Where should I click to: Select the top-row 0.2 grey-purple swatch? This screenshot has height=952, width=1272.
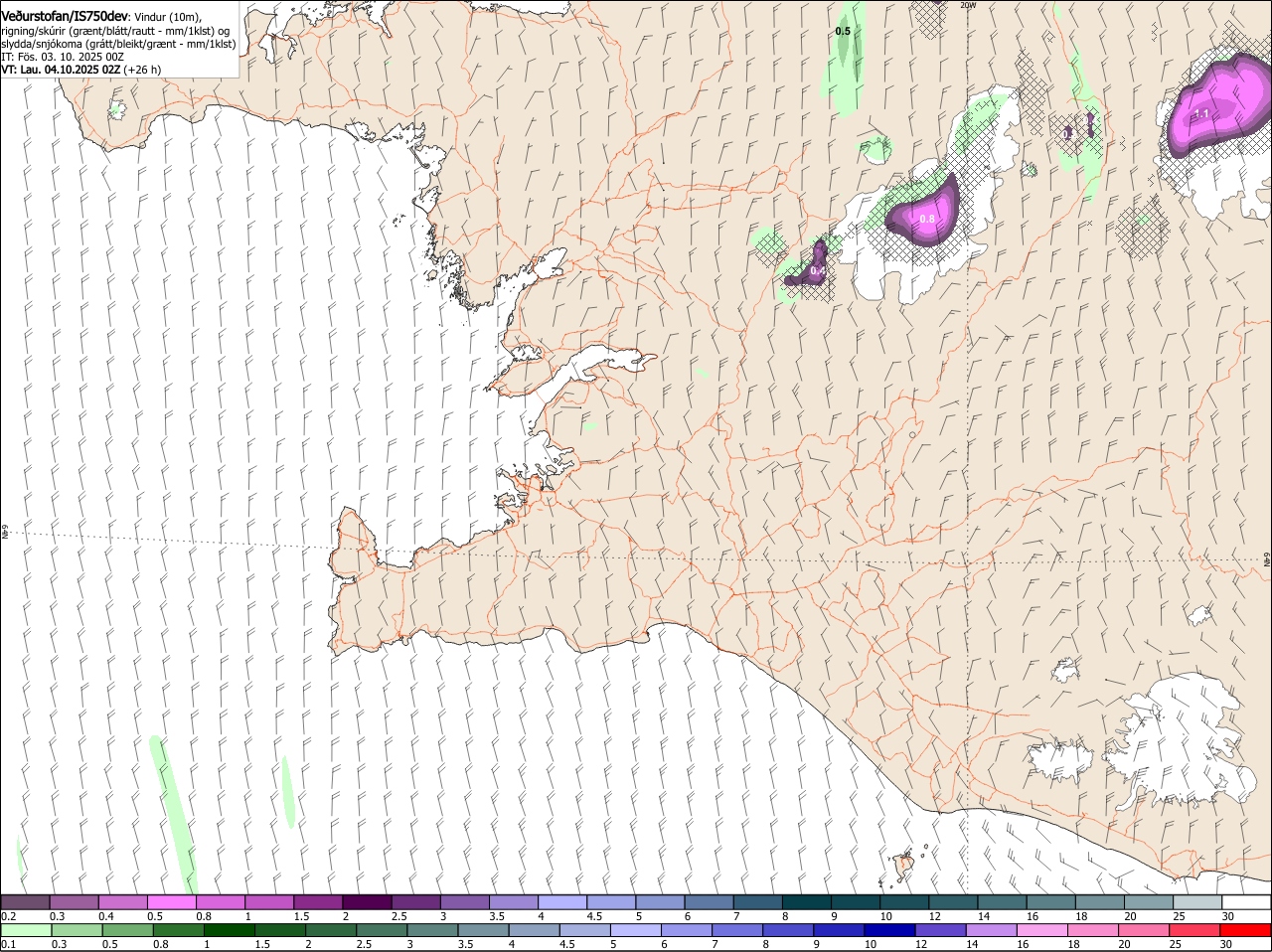(26, 902)
